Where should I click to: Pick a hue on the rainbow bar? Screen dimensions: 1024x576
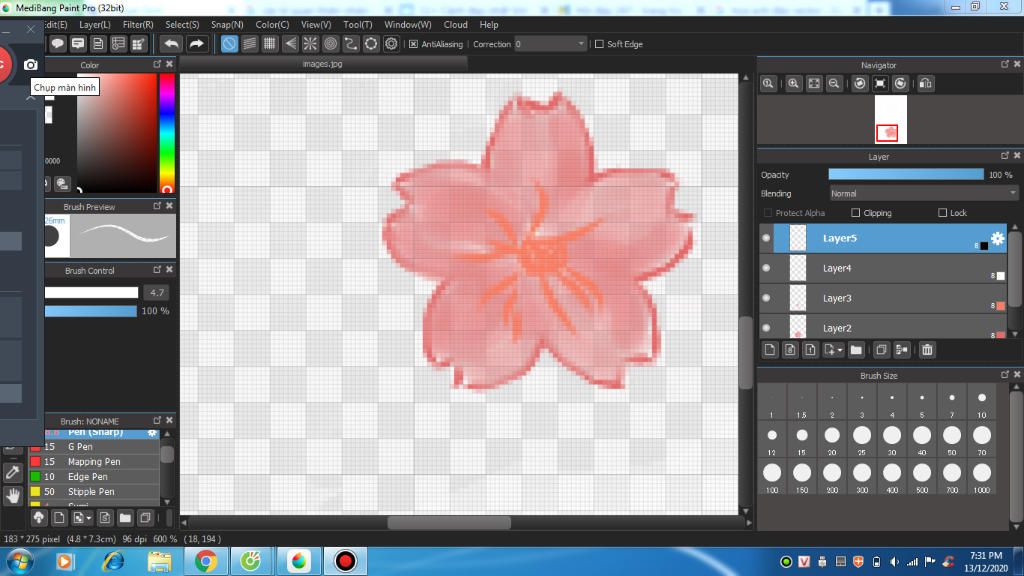pos(167,133)
